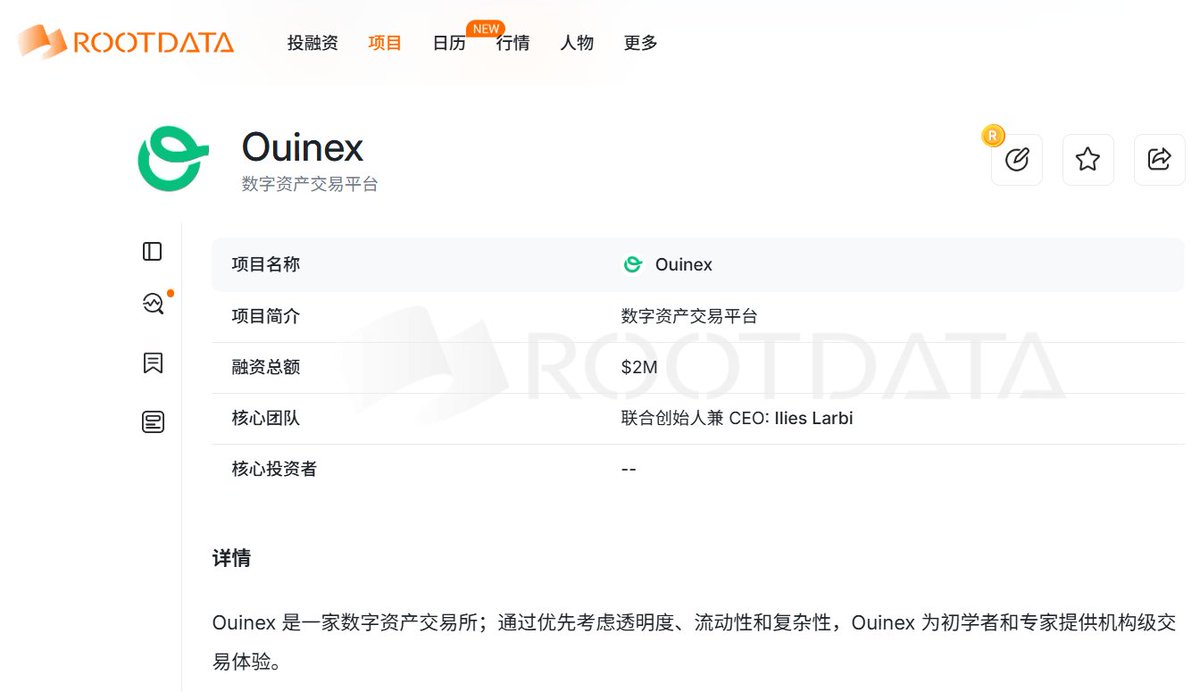The height and width of the screenshot is (692, 1200).
Task: Click 数字资产交易平台 in 项目简介 row
Action: point(689,316)
